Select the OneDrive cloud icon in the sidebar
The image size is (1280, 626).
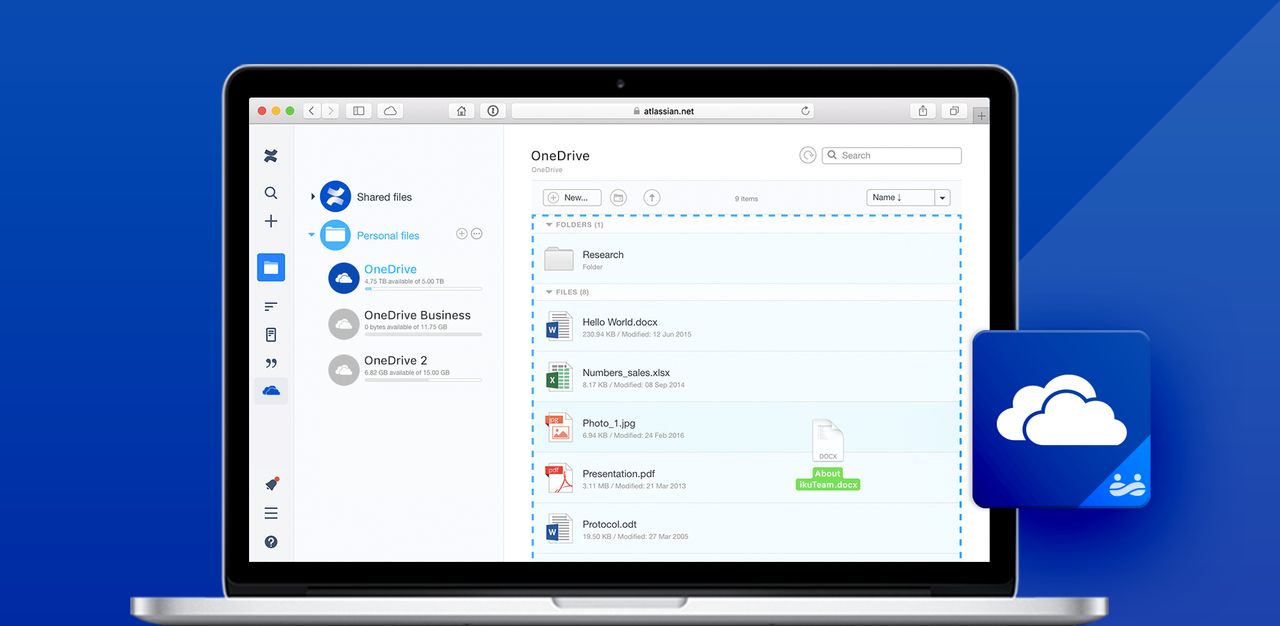[271, 391]
